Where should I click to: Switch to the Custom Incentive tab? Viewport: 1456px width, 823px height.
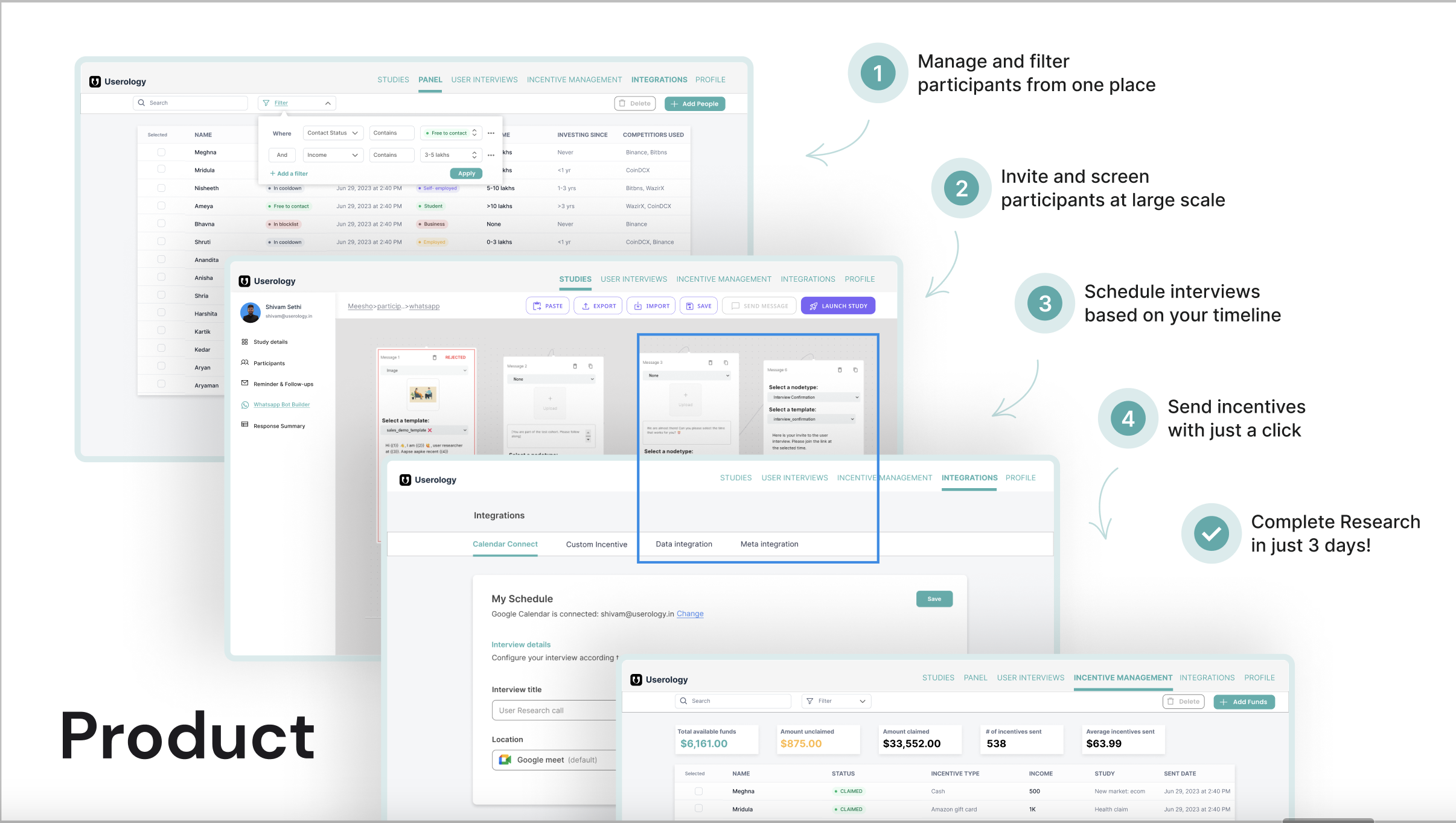(x=596, y=544)
